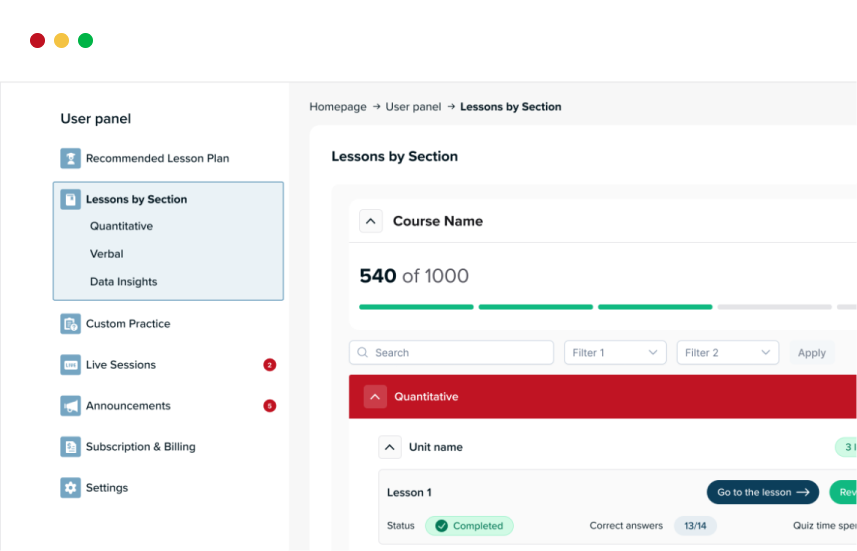
Task: Follow the Homepage breadcrumb link
Action: (x=338, y=107)
